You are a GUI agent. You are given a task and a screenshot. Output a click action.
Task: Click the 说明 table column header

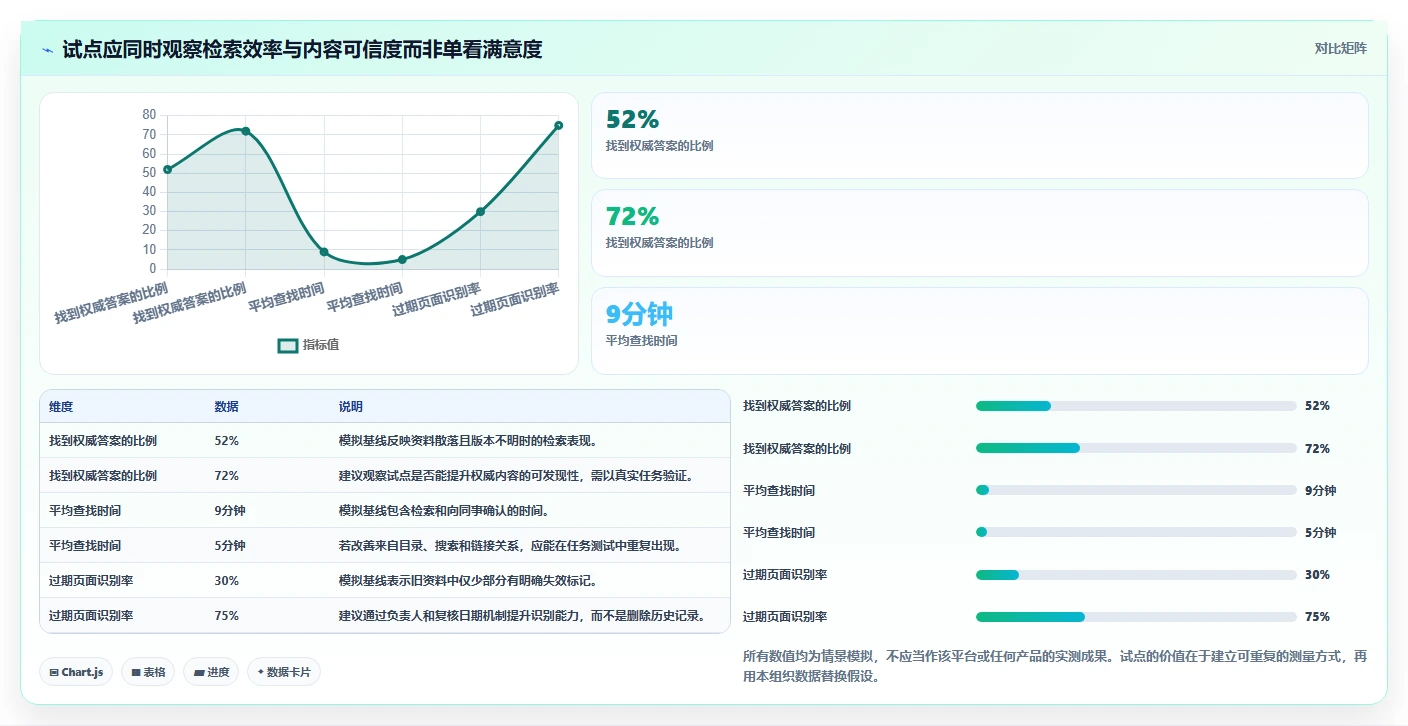pos(351,407)
